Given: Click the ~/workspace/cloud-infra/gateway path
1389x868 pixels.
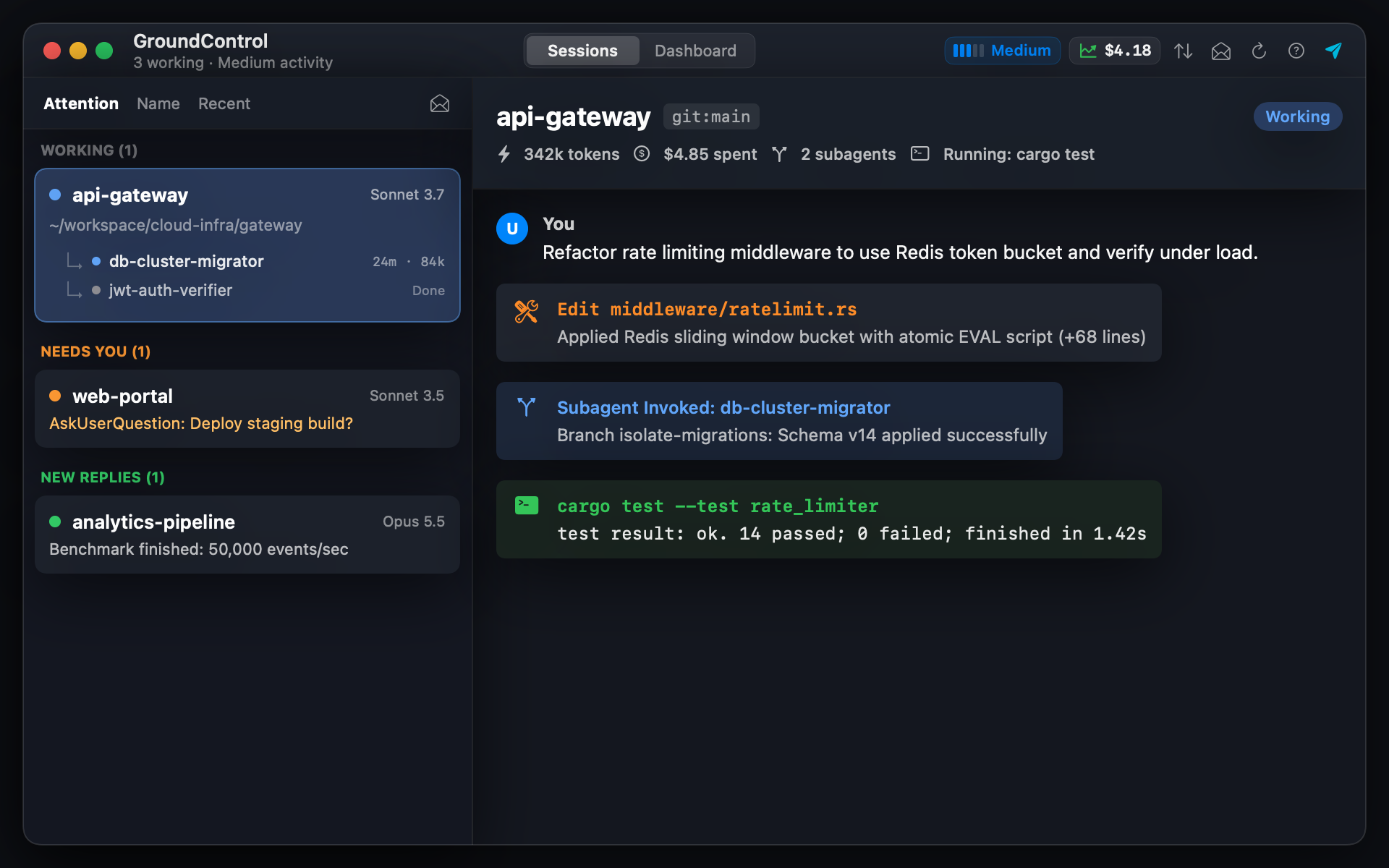Looking at the screenshot, I should (176, 225).
